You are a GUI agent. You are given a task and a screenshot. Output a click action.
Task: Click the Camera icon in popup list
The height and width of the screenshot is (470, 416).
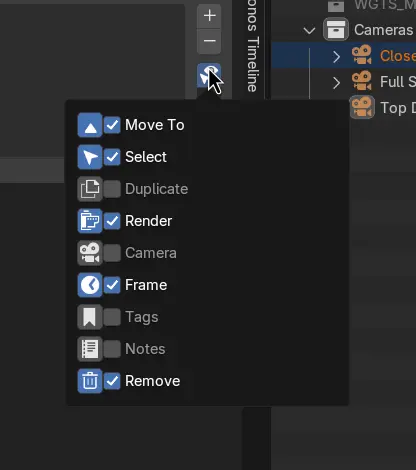click(90, 253)
